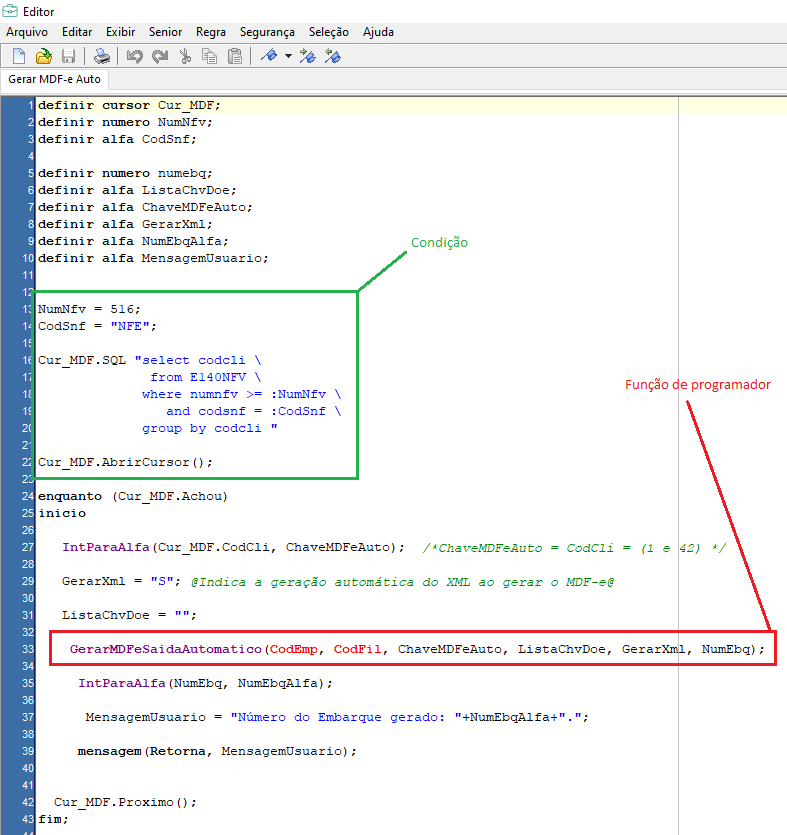787x835 pixels.
Task: Open the Seleção menu
Action: [329, 32]
